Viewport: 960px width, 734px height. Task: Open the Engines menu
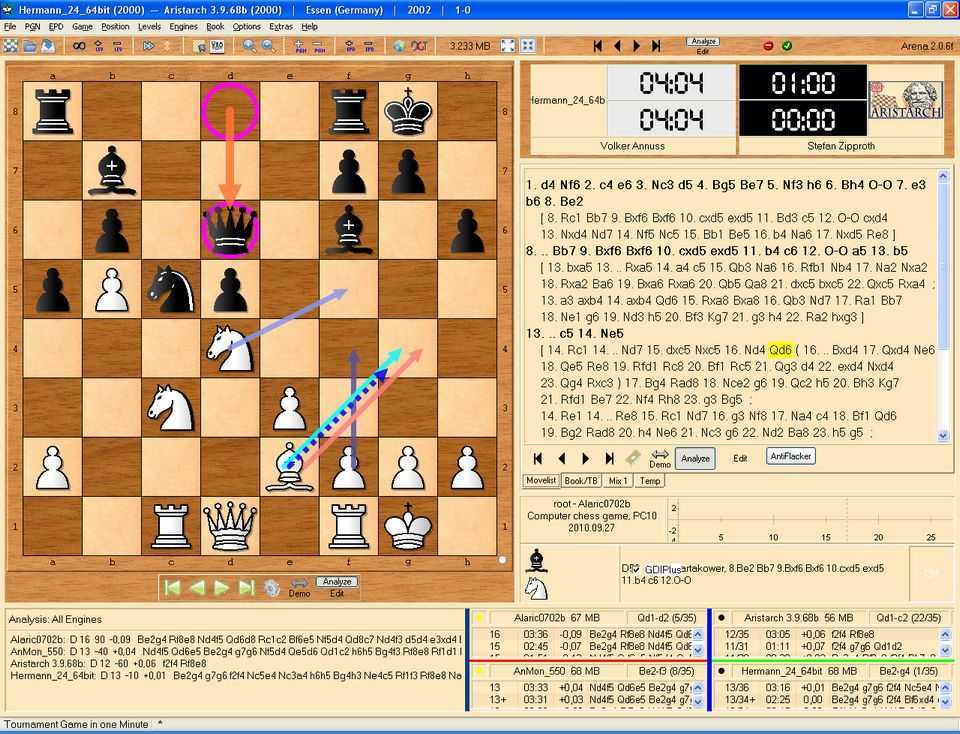click(183, 27)
